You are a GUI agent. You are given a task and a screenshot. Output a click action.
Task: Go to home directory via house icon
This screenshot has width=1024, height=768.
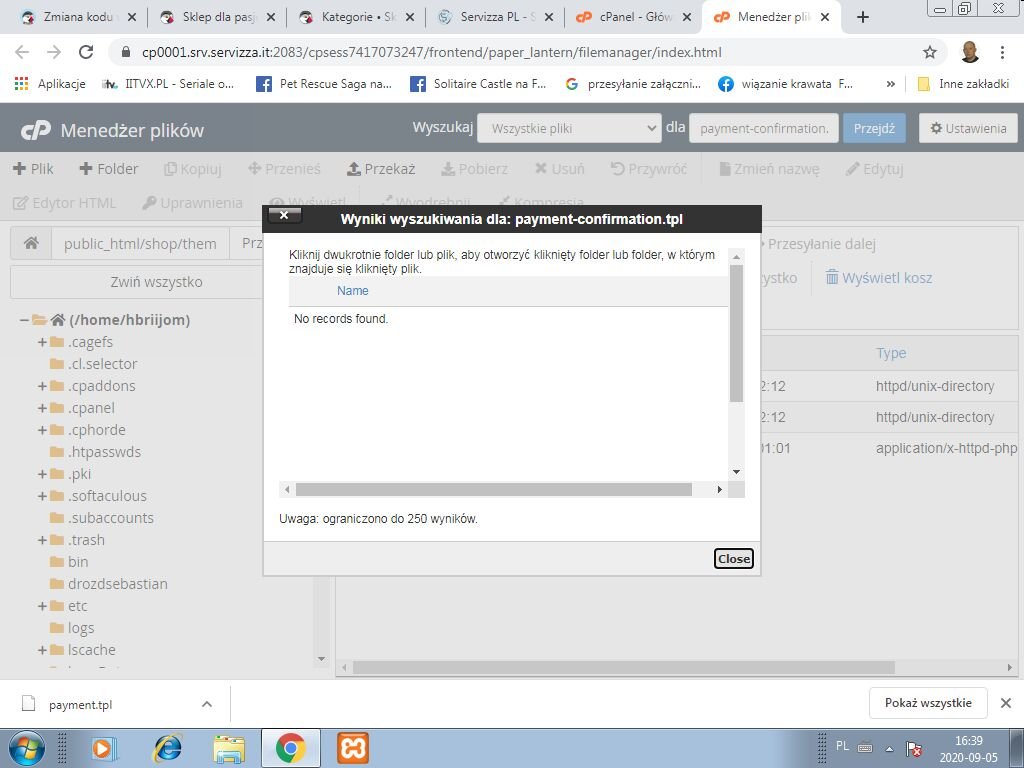(31, 244)
